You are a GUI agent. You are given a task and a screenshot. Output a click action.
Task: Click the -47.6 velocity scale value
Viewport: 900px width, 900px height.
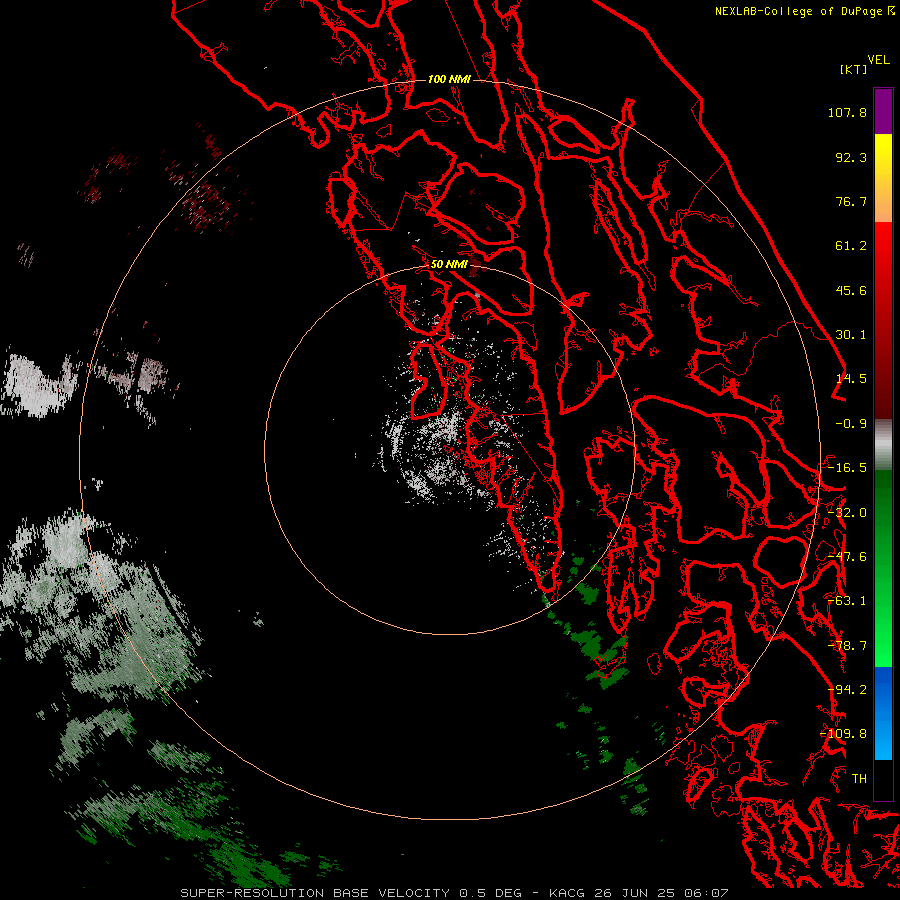[x=847, y=557]
